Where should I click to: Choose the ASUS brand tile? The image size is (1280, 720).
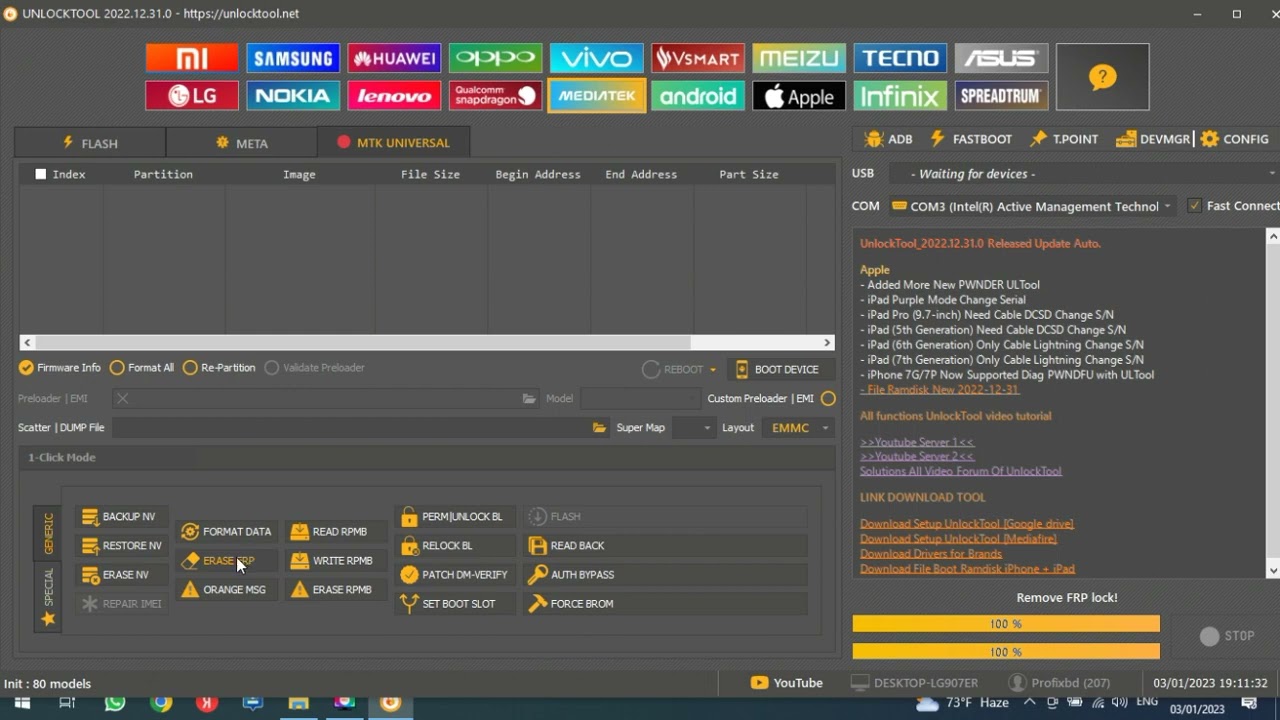[x=1001, y=58]
